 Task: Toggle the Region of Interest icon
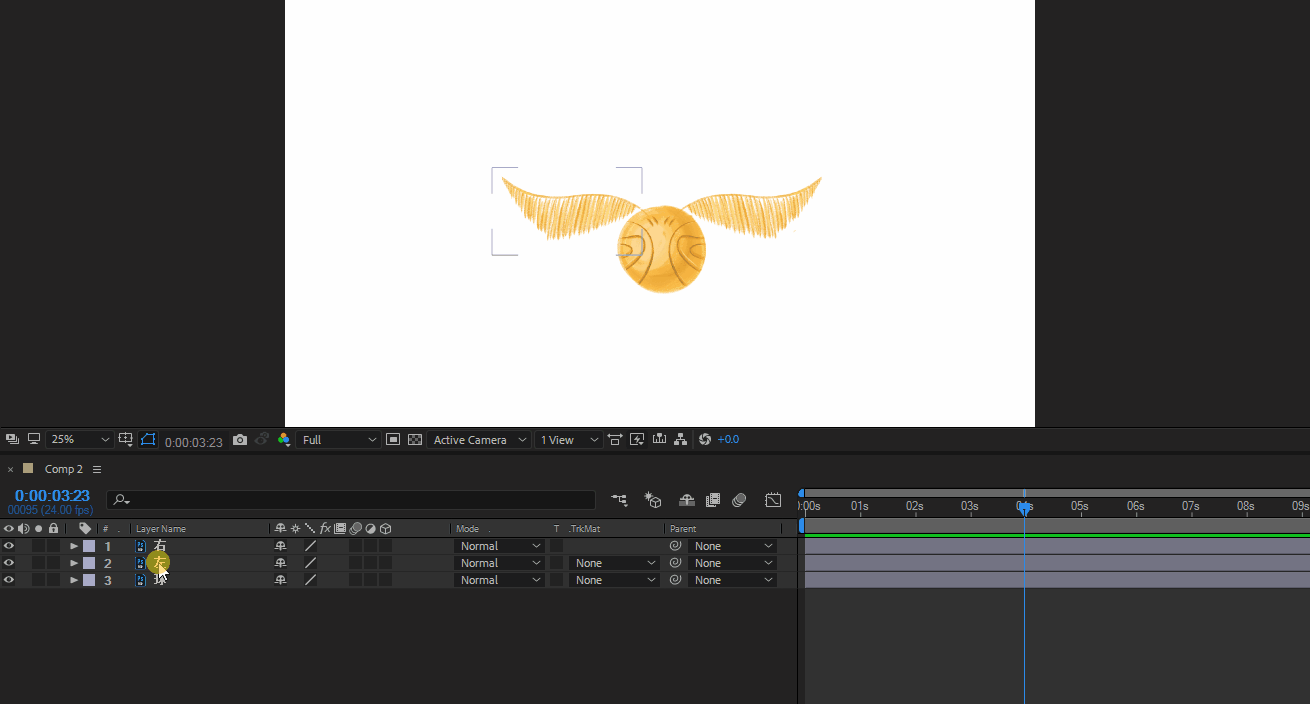[x=393, y=439]
